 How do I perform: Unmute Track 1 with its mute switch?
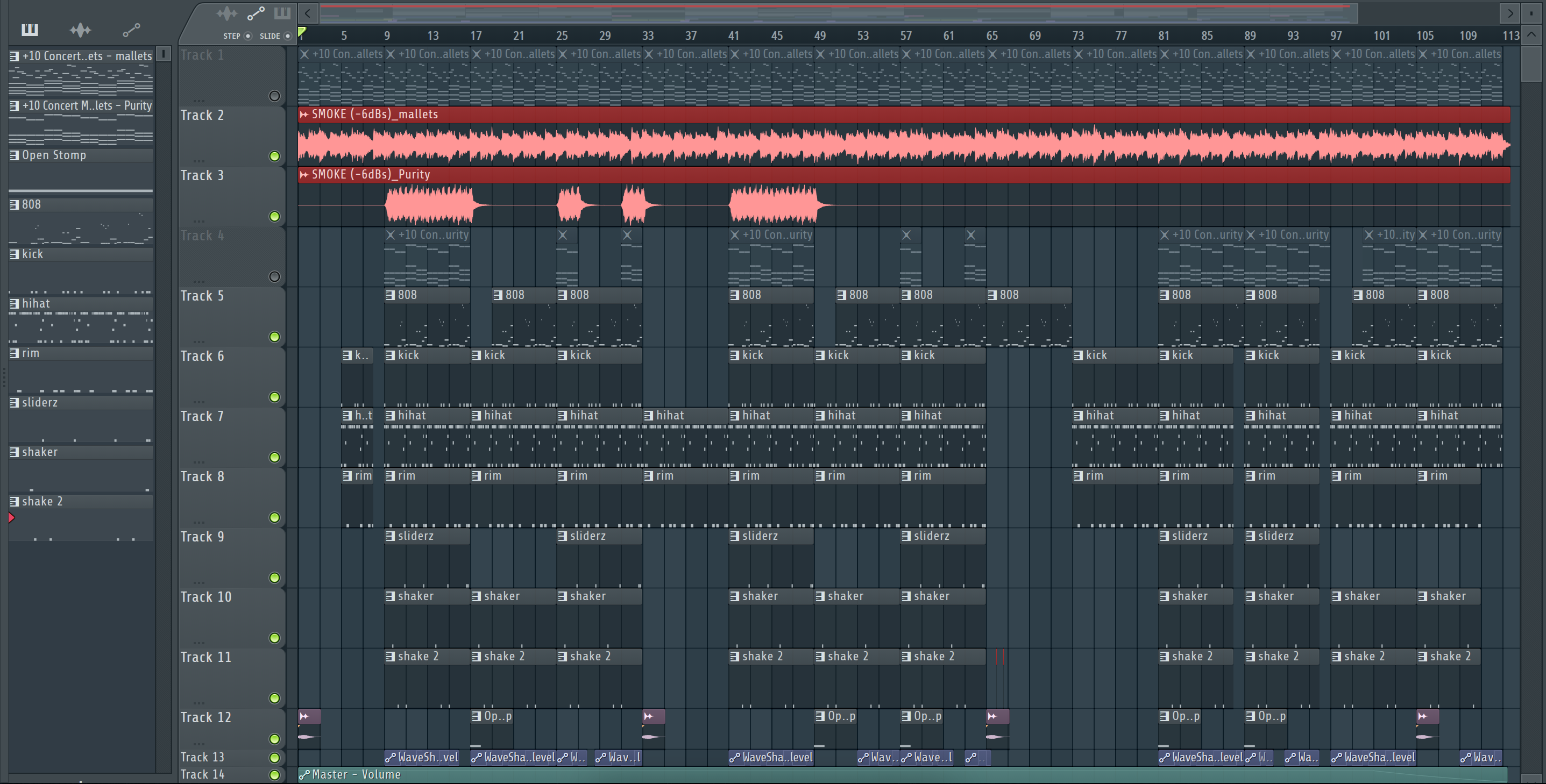(x=274, y=96)
